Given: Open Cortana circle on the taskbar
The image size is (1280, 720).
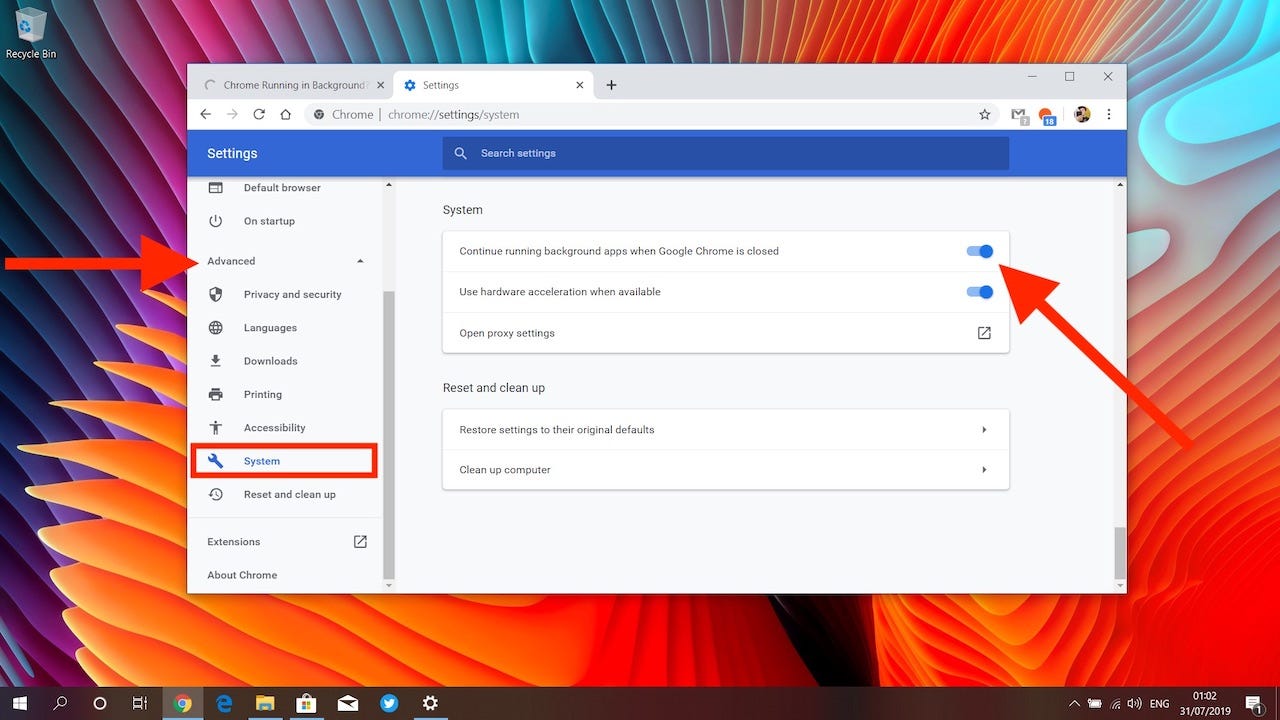Looking at the screenshot, I should coord(100,703).
